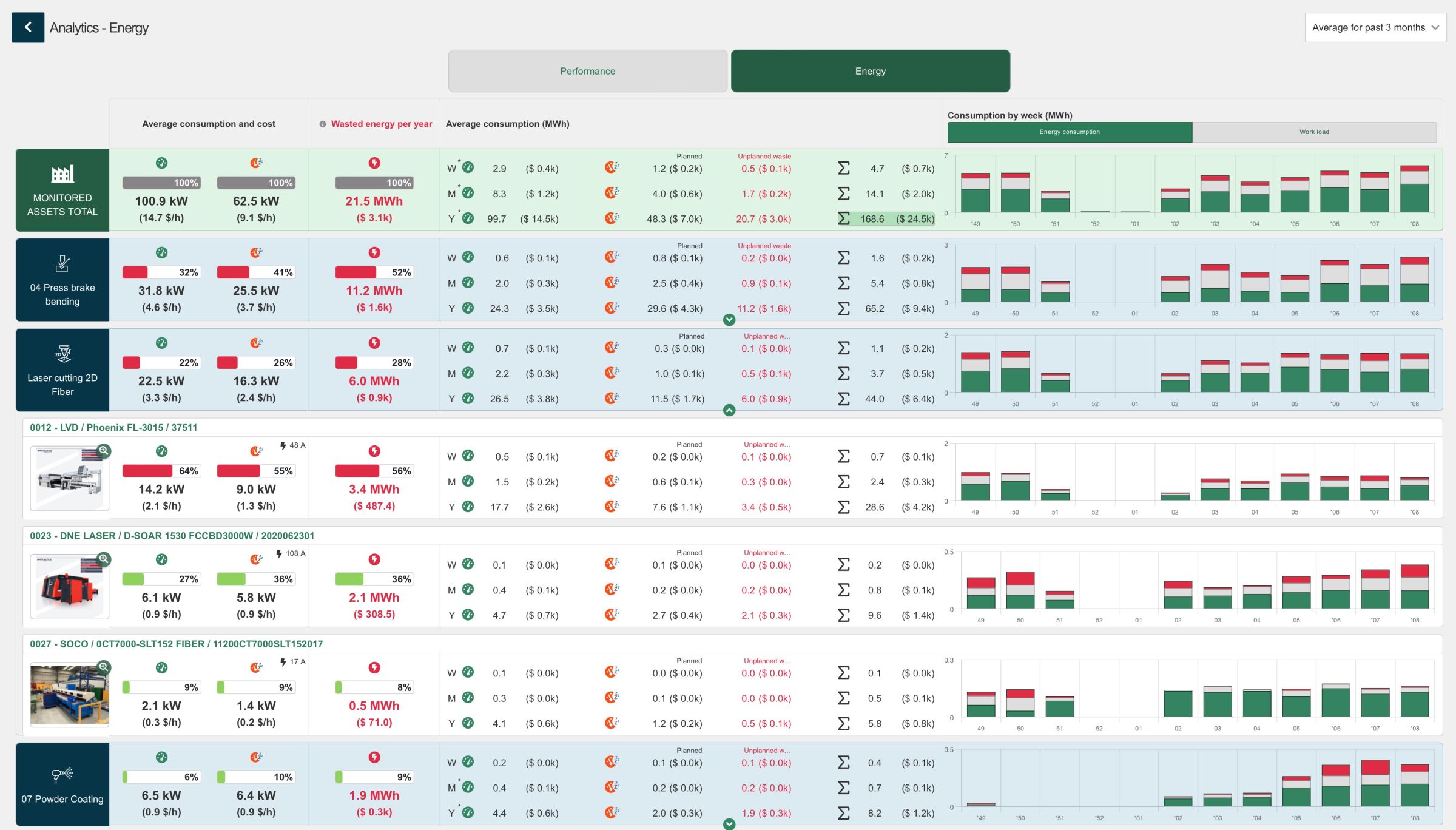Click Press brake 52% wasted energy bar
Screen dimensions: 1456x830
click(374, 272)
